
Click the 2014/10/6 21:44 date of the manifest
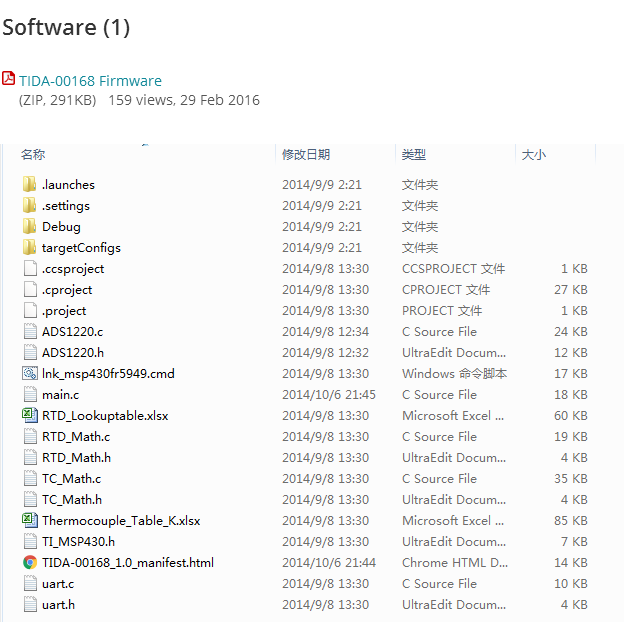click(x=329, y=562)
